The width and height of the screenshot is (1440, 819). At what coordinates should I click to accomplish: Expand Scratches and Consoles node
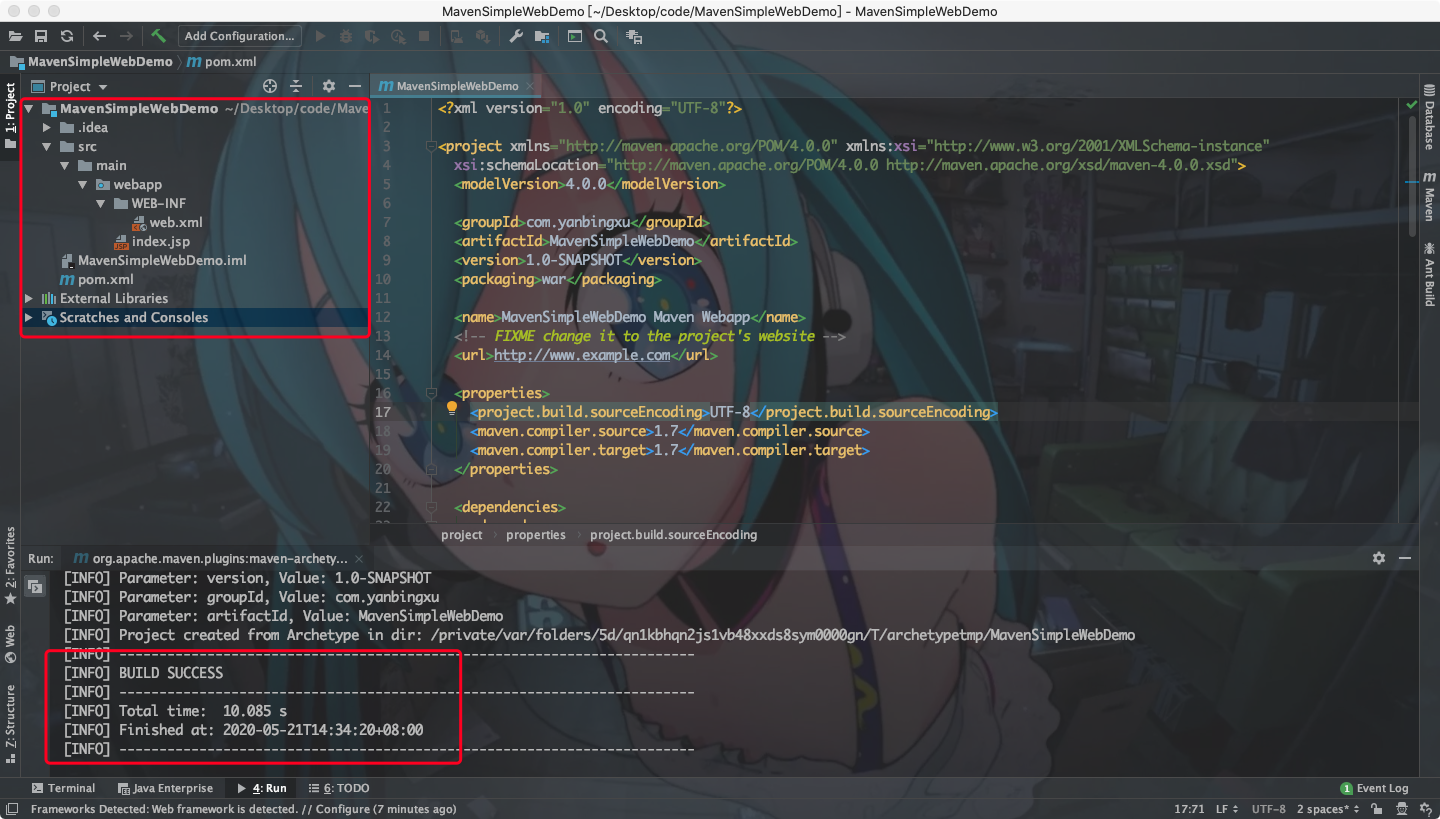(29, 318)
